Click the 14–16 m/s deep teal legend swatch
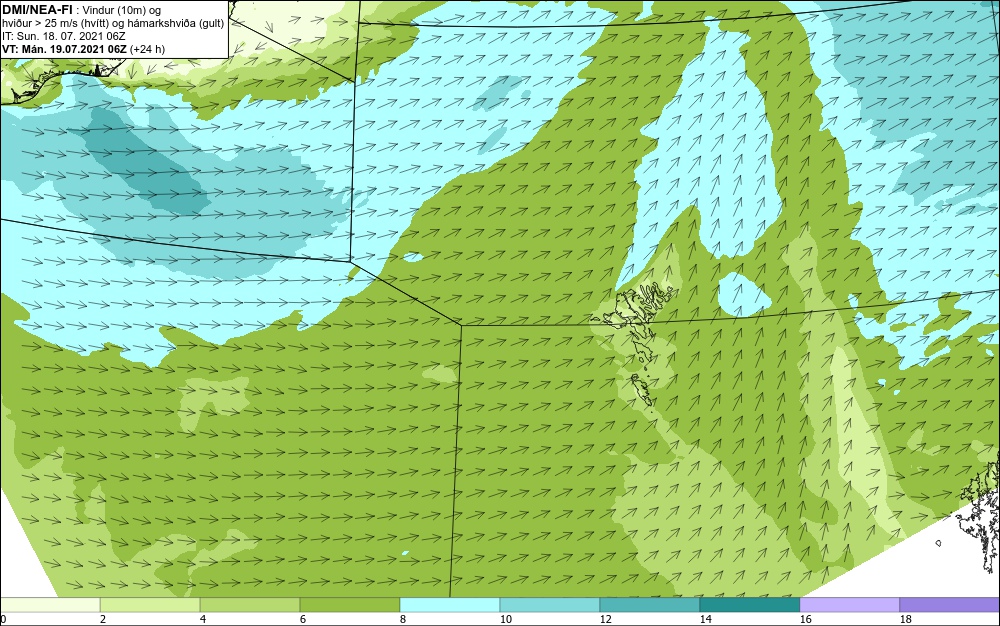Screen dimensions: 1000x626 click(x=749, y=605)
